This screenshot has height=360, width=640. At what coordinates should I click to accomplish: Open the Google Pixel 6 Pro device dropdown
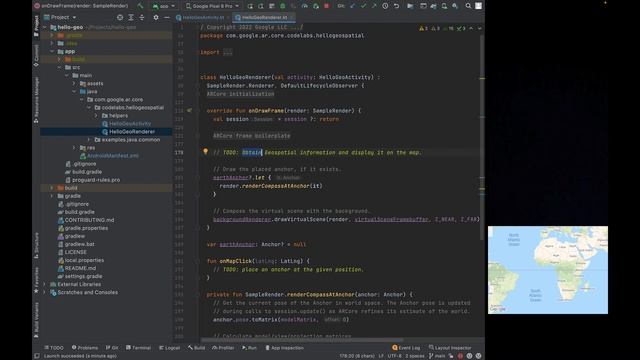coord(212,6)
